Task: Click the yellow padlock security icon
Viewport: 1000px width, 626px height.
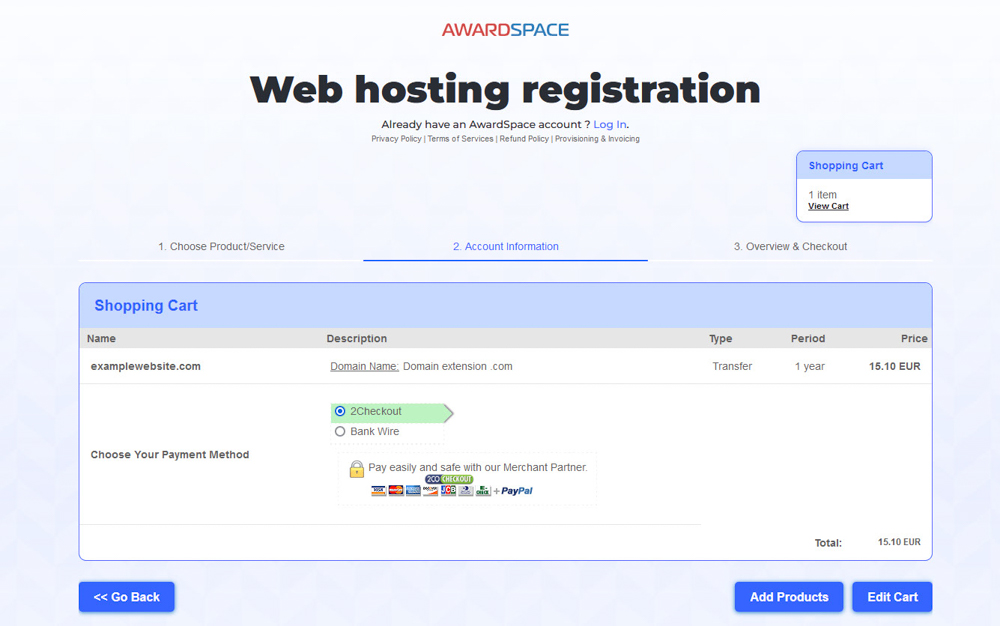Action: click(x=355, y=470)
